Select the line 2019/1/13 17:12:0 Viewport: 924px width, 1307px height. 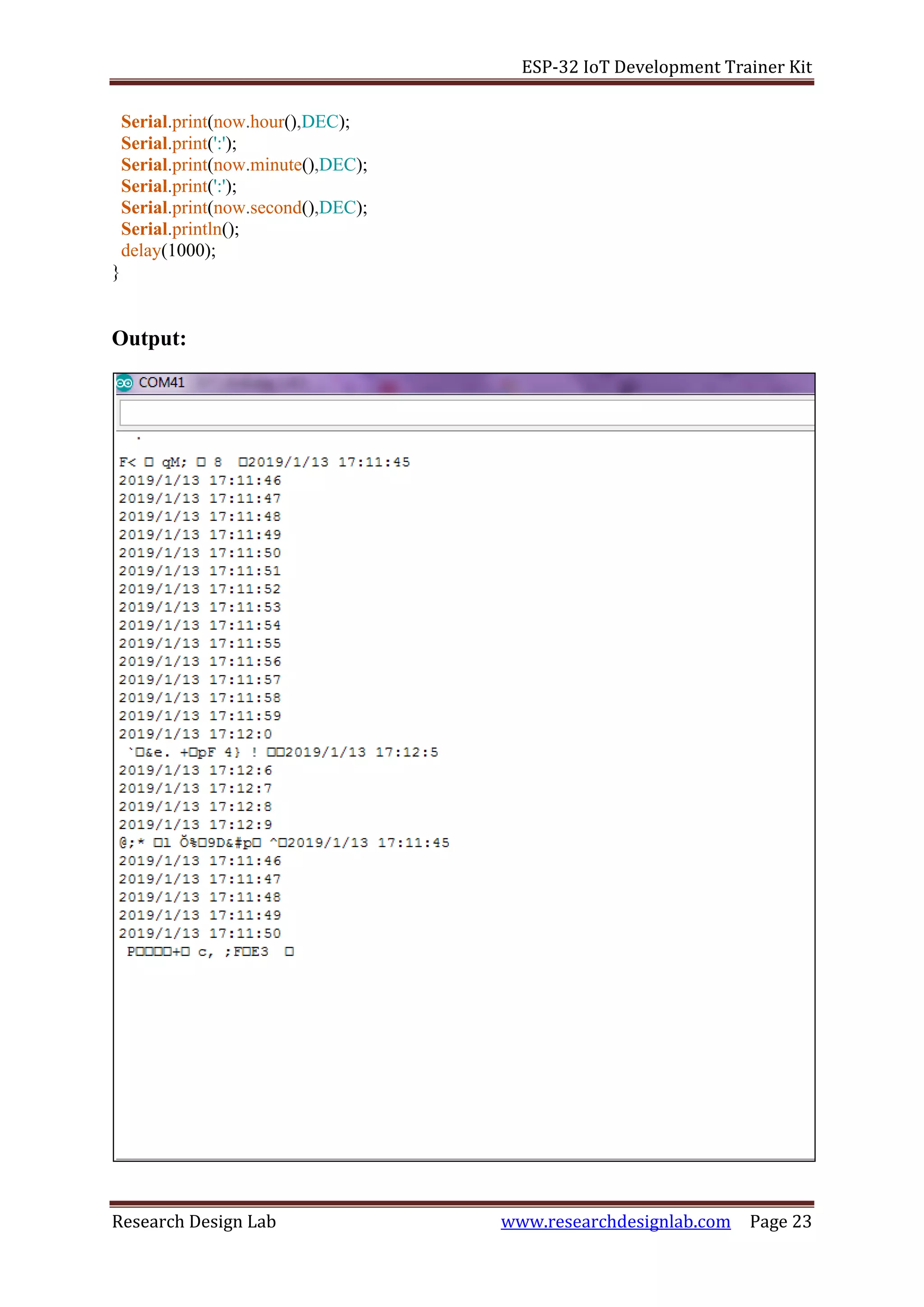195,734
